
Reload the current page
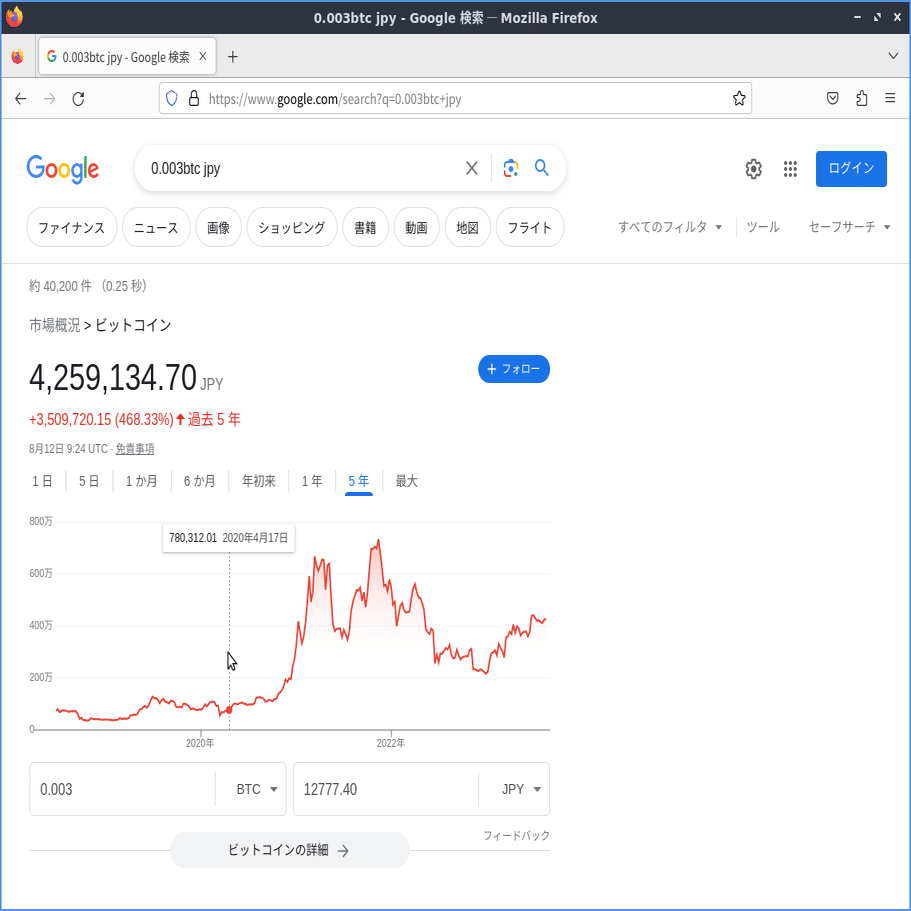(78, 99)
